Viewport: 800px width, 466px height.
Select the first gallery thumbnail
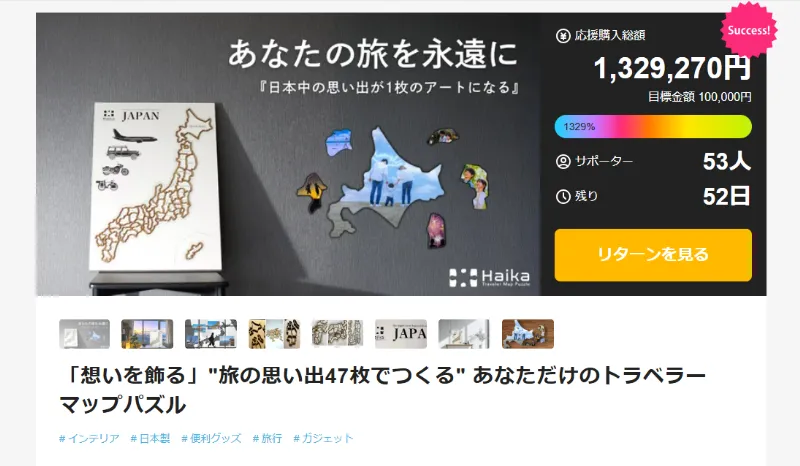[84, 334]
